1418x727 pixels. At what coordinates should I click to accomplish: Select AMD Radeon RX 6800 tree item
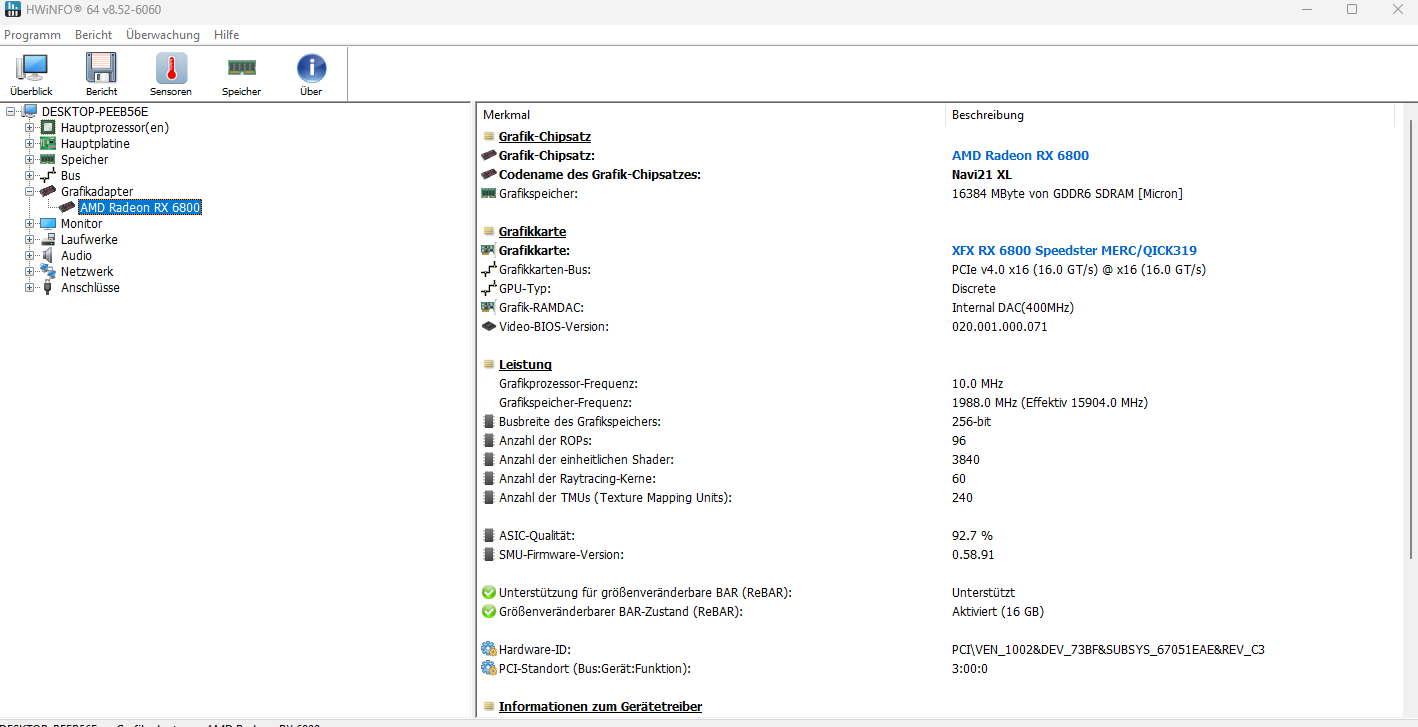click(141, 207)
